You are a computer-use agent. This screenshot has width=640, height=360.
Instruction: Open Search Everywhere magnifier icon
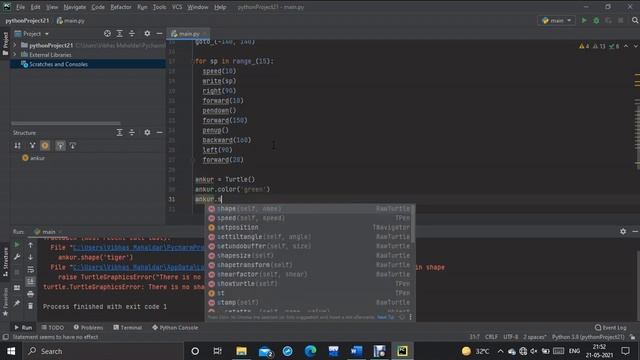[x=635, y=20]
